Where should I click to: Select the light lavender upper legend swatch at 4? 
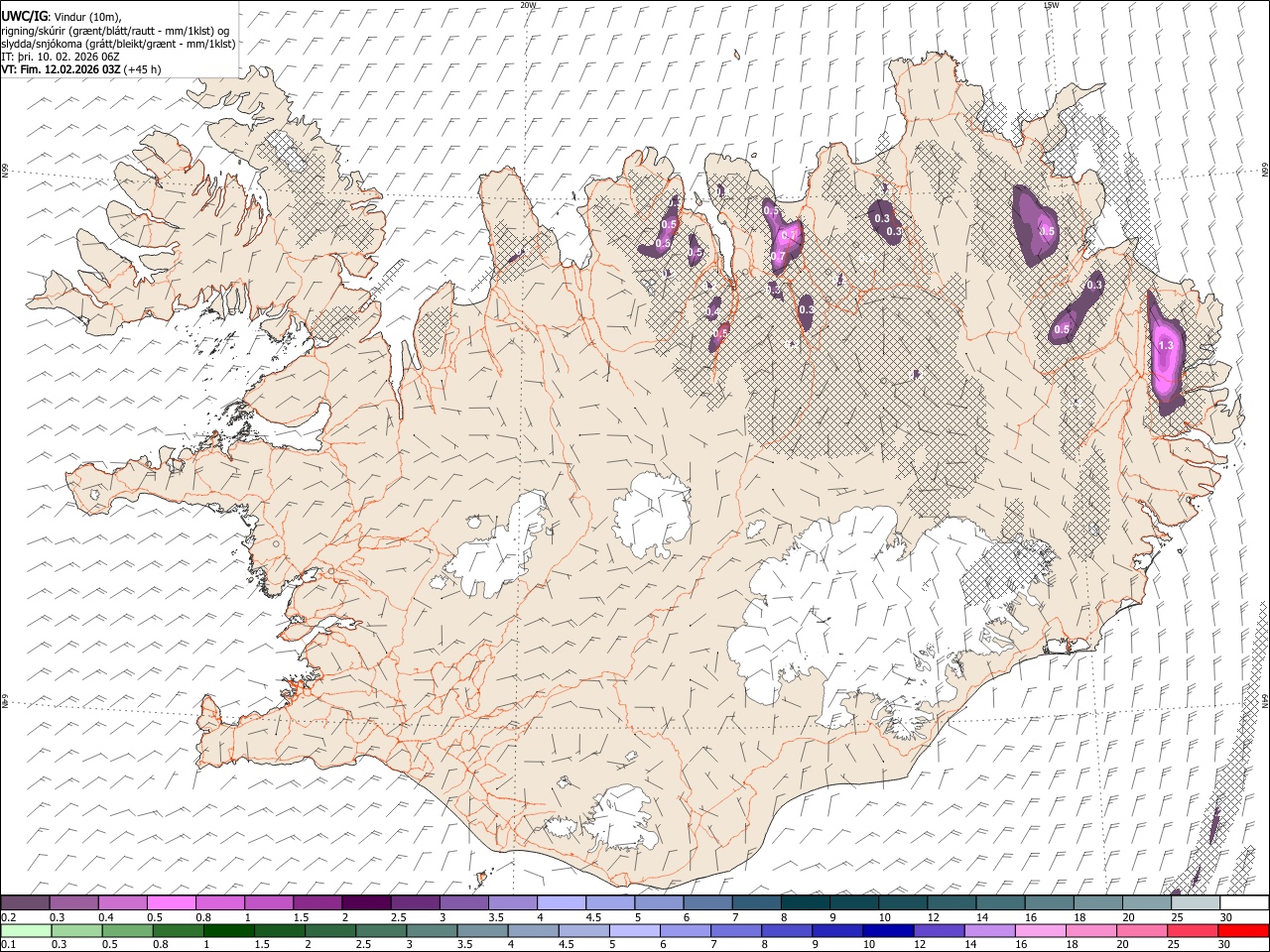(561, 903)
